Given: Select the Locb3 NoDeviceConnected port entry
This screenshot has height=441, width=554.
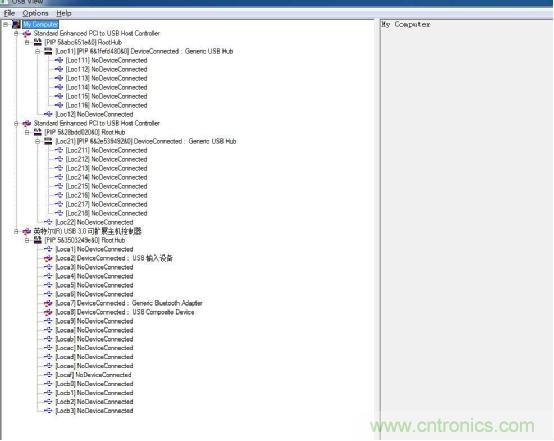Looking at the screenshot, I should pos(94,411).
